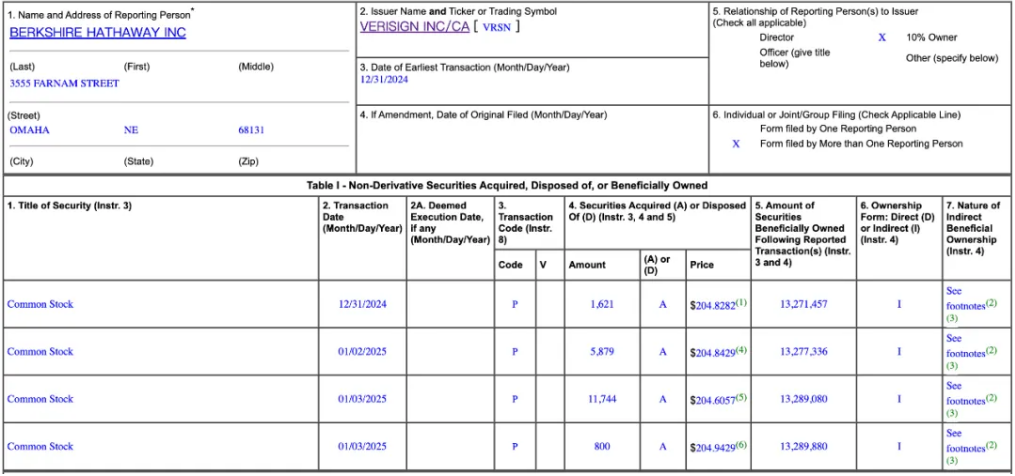This screenshot has height=476, width=1015.
Task: Select the 68131 zip code value
Action: pyautogui.click(x=251, y=130)
